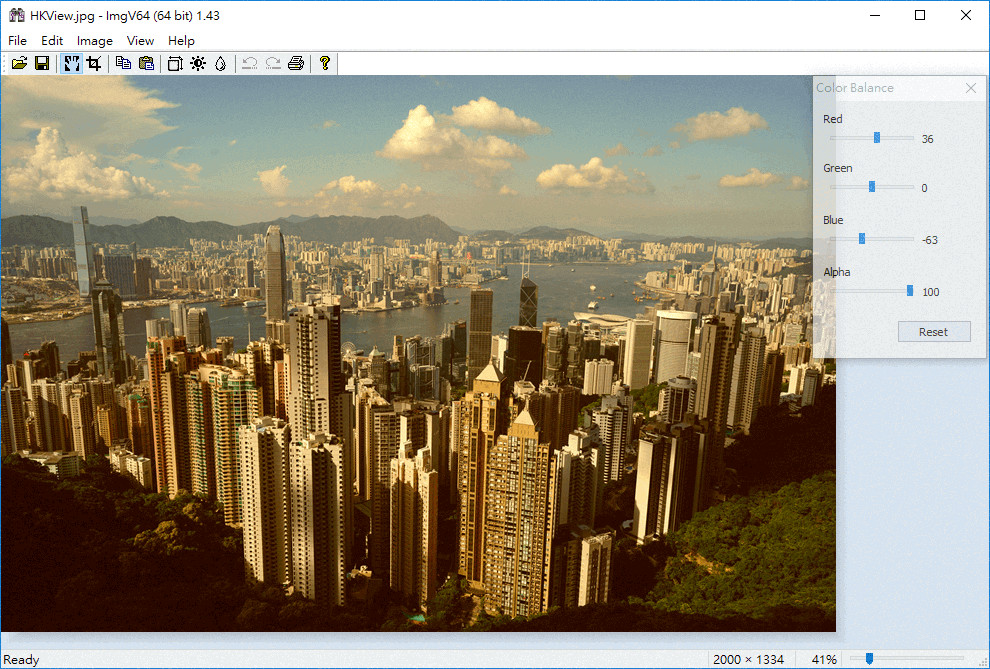This screenshot has width=990, height=669.
Task: Save the image with the floppy disk icon
Action: tap(42, 63)
